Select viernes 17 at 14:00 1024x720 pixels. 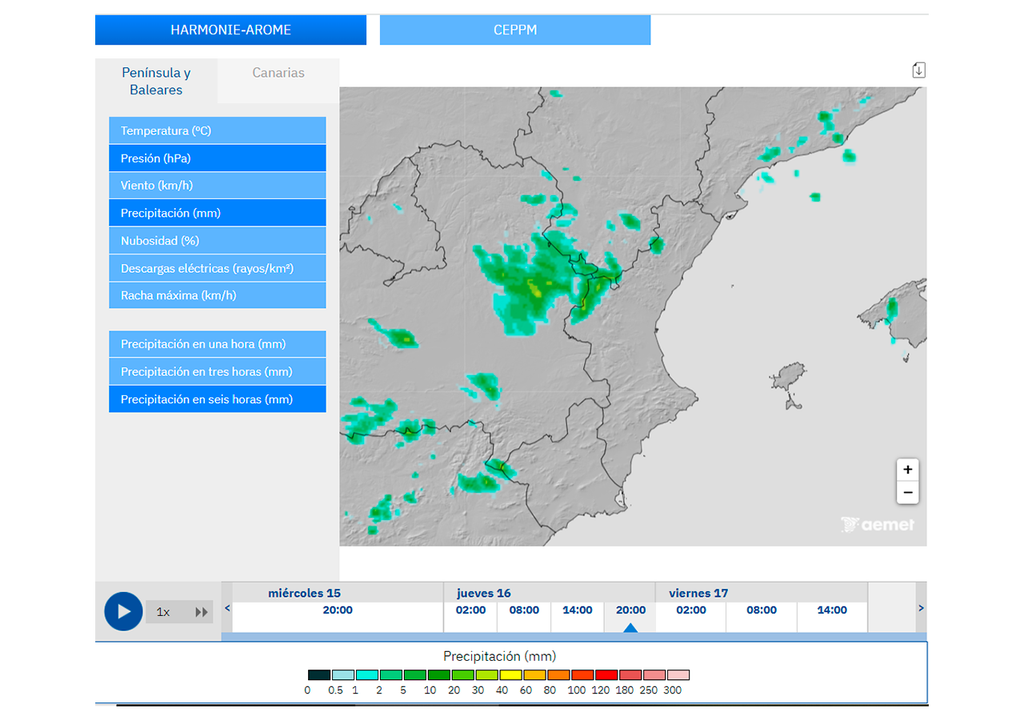point(831,611)
